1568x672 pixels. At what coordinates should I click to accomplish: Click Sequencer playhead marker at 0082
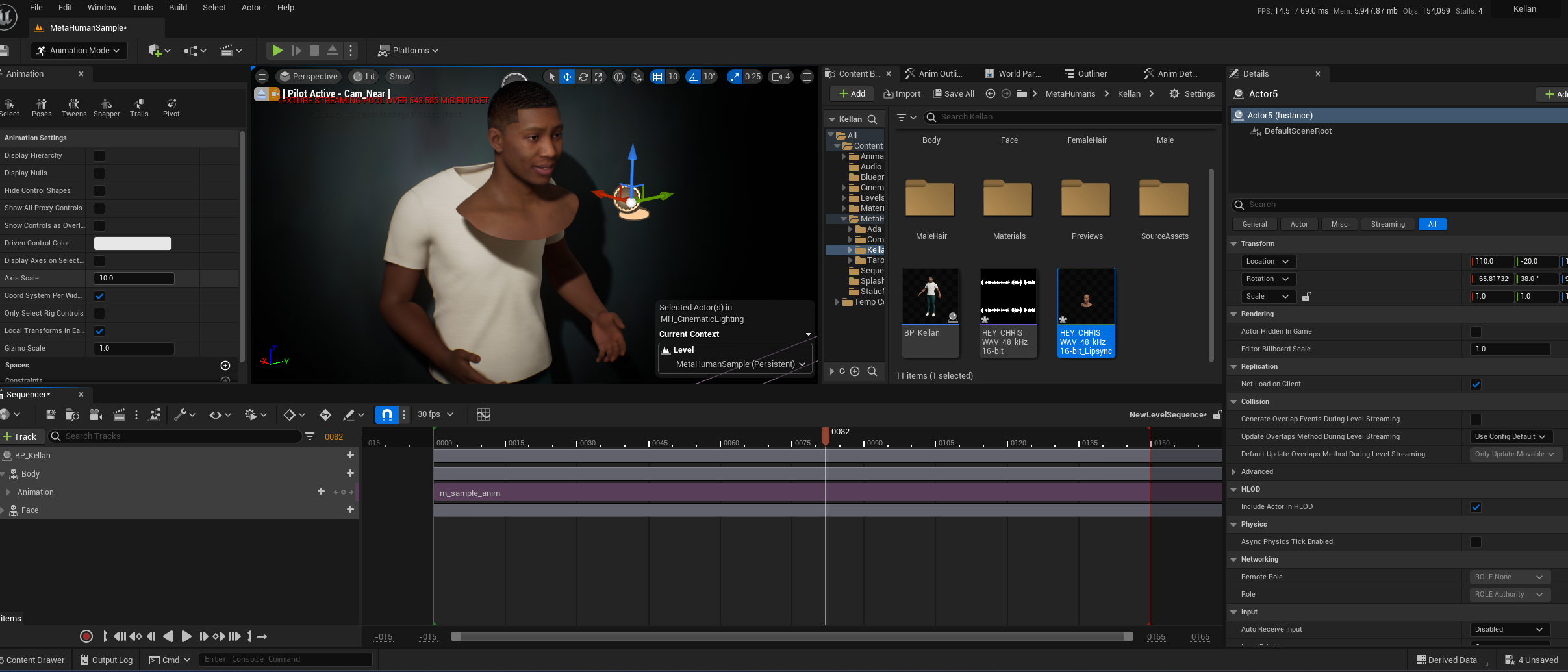[825, 435]
